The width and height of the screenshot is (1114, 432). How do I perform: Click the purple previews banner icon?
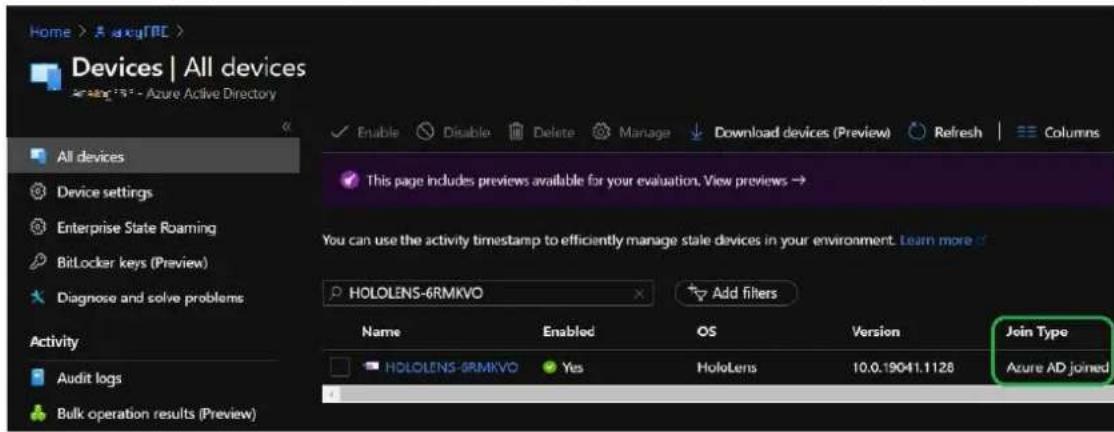[x=347, y=180]
